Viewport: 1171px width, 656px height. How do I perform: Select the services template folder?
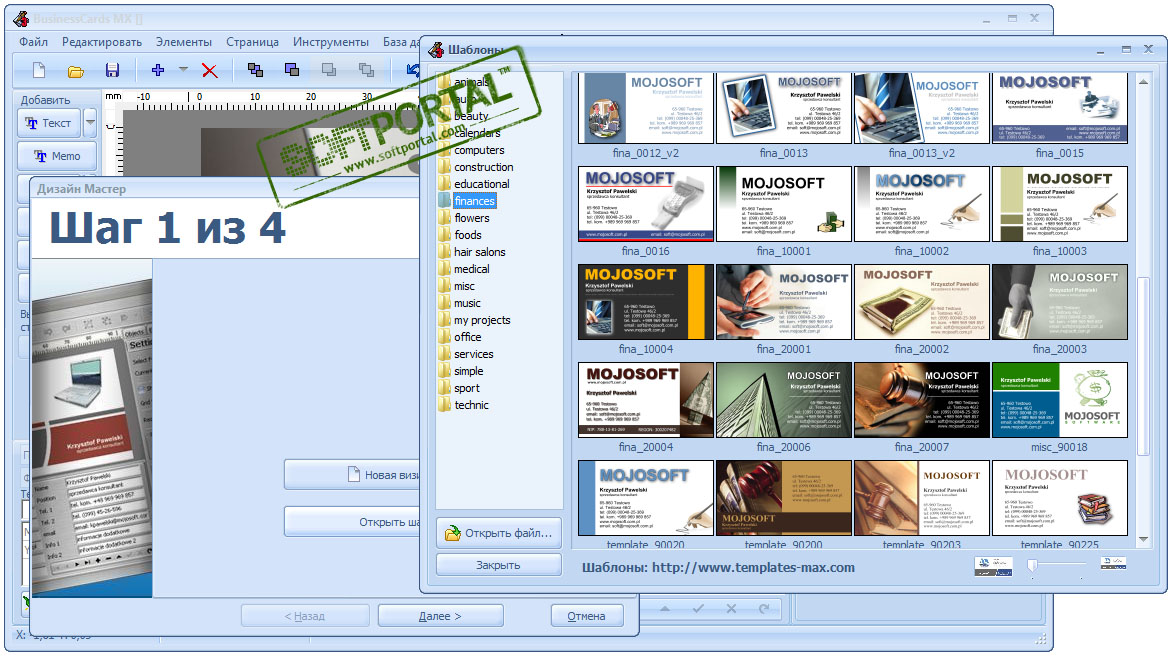coord(473,354)
